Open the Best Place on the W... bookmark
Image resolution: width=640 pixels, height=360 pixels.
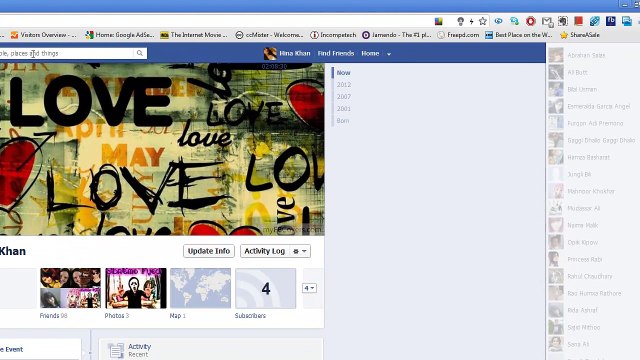(519, 35)
